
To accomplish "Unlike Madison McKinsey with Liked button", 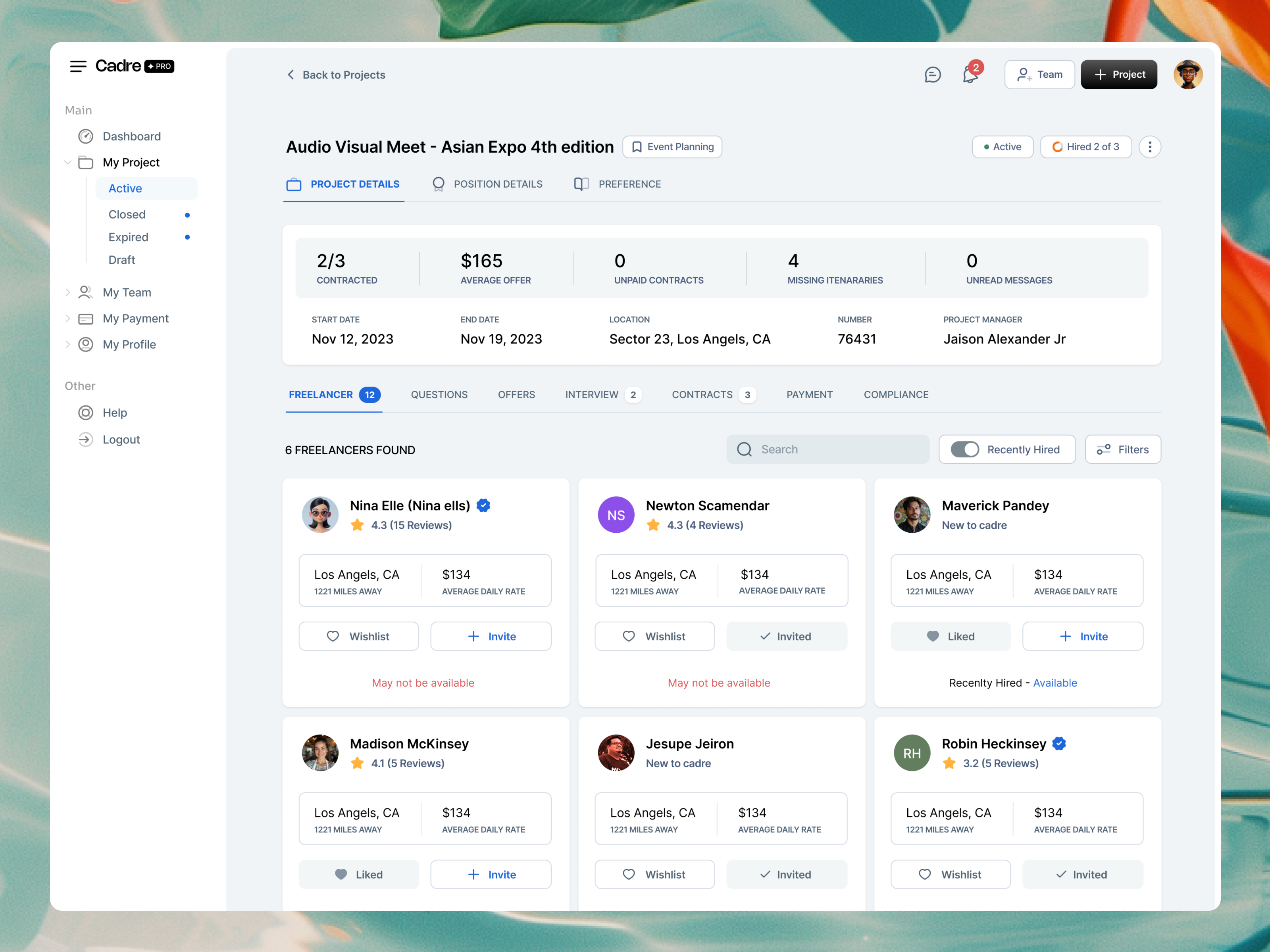I will [359, 875].
